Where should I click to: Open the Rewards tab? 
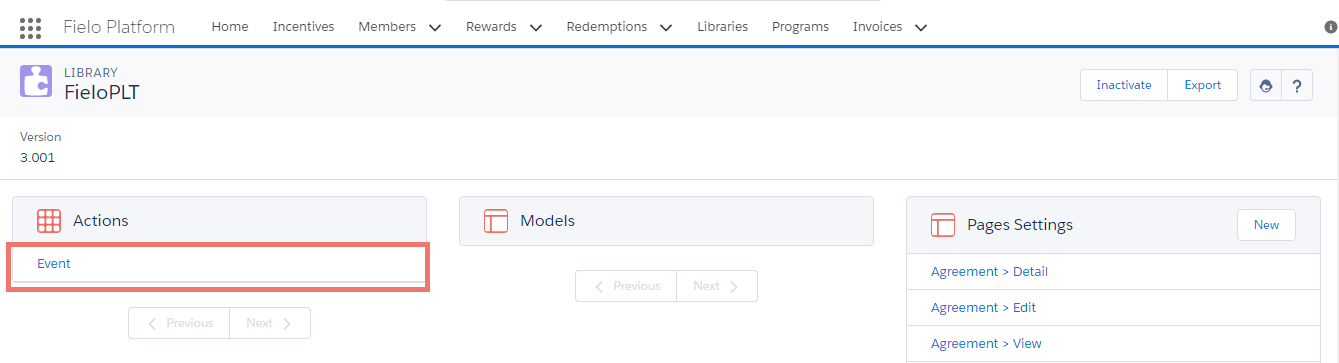[x=492, y=27]
